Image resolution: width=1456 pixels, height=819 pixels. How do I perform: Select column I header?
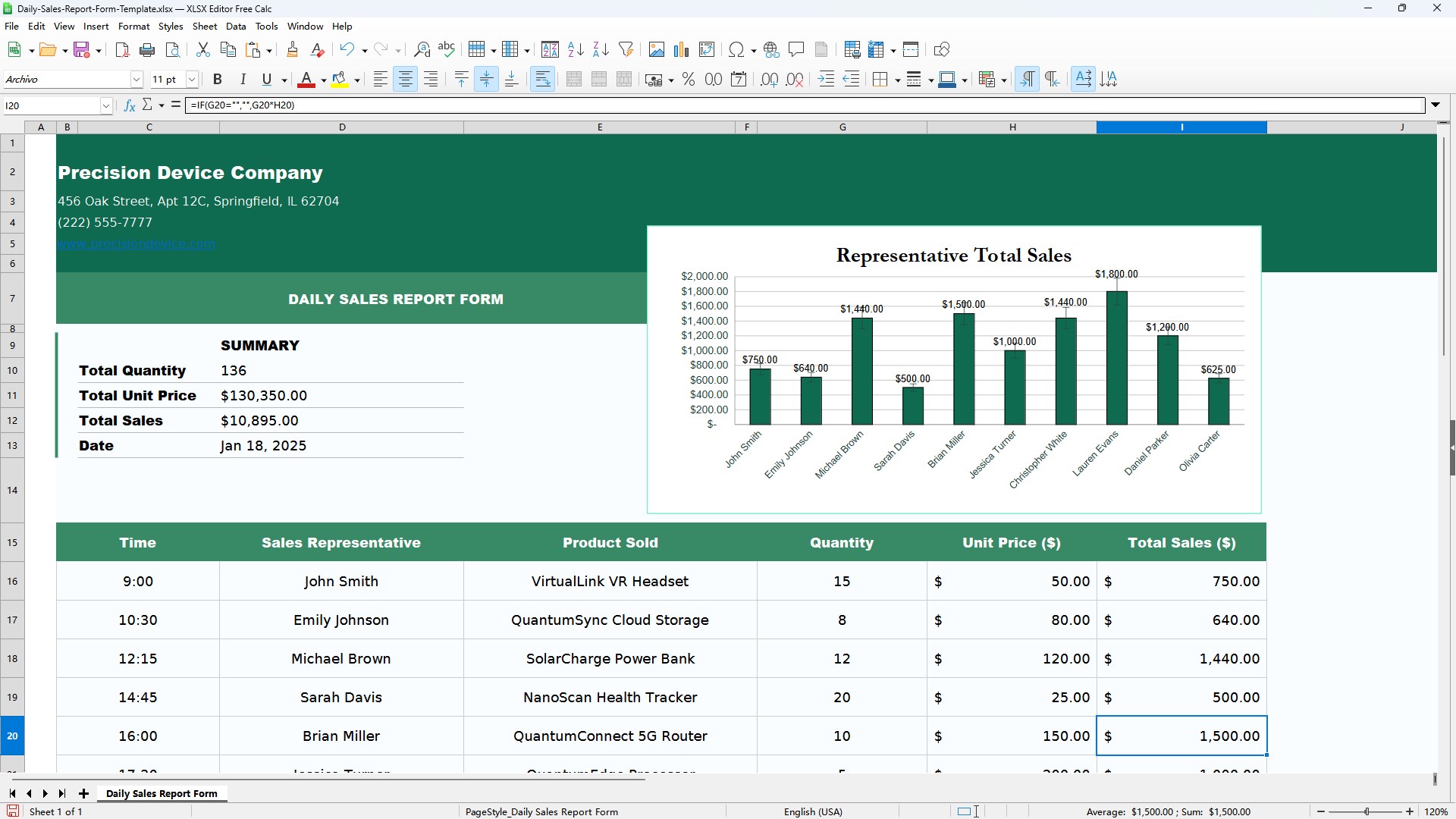click(x=1181, y=127)
